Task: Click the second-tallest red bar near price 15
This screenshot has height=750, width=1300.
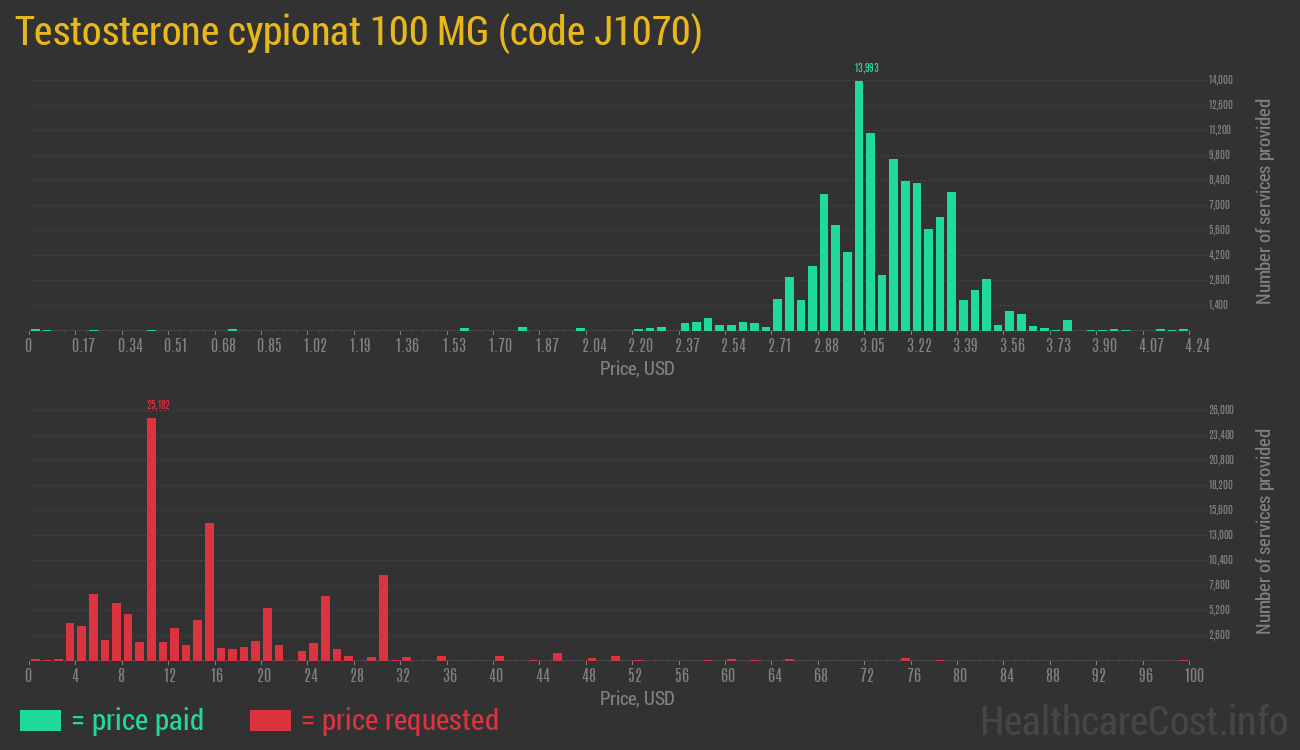Action: pyautogui.click(x=210, y=591)
